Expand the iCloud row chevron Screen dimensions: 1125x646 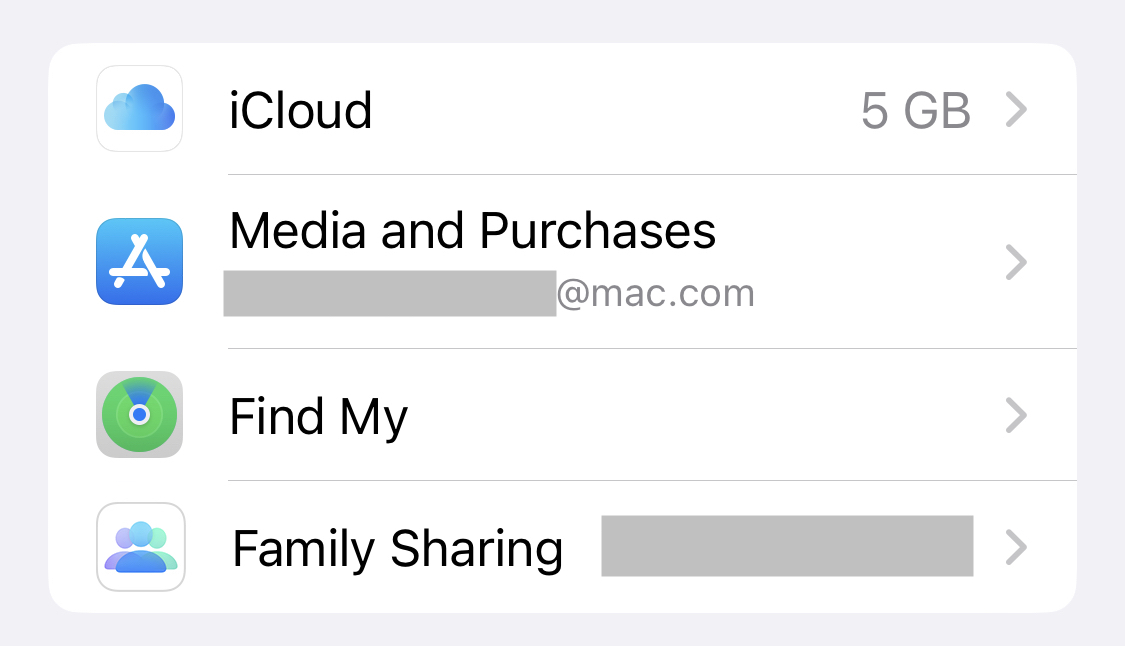pos(1017,110)
